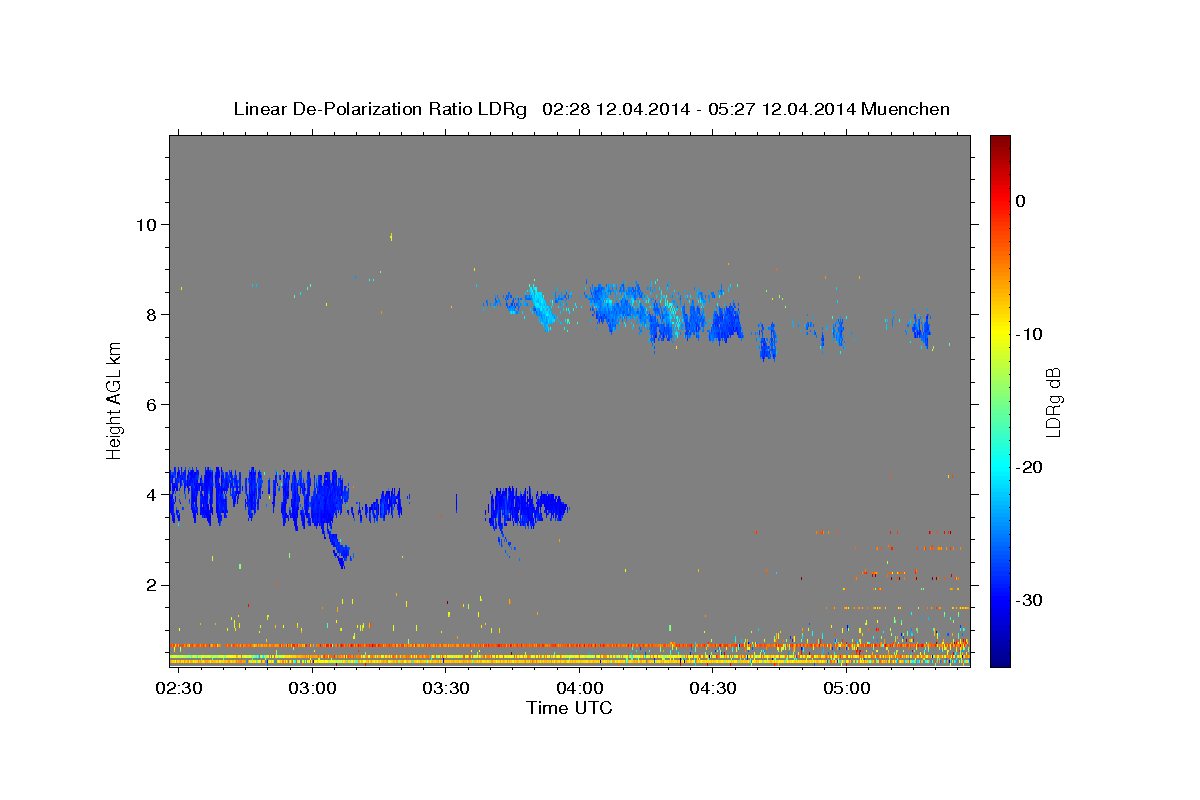Click the height tick label 10
1200x800 pixels.
point(147,224)
